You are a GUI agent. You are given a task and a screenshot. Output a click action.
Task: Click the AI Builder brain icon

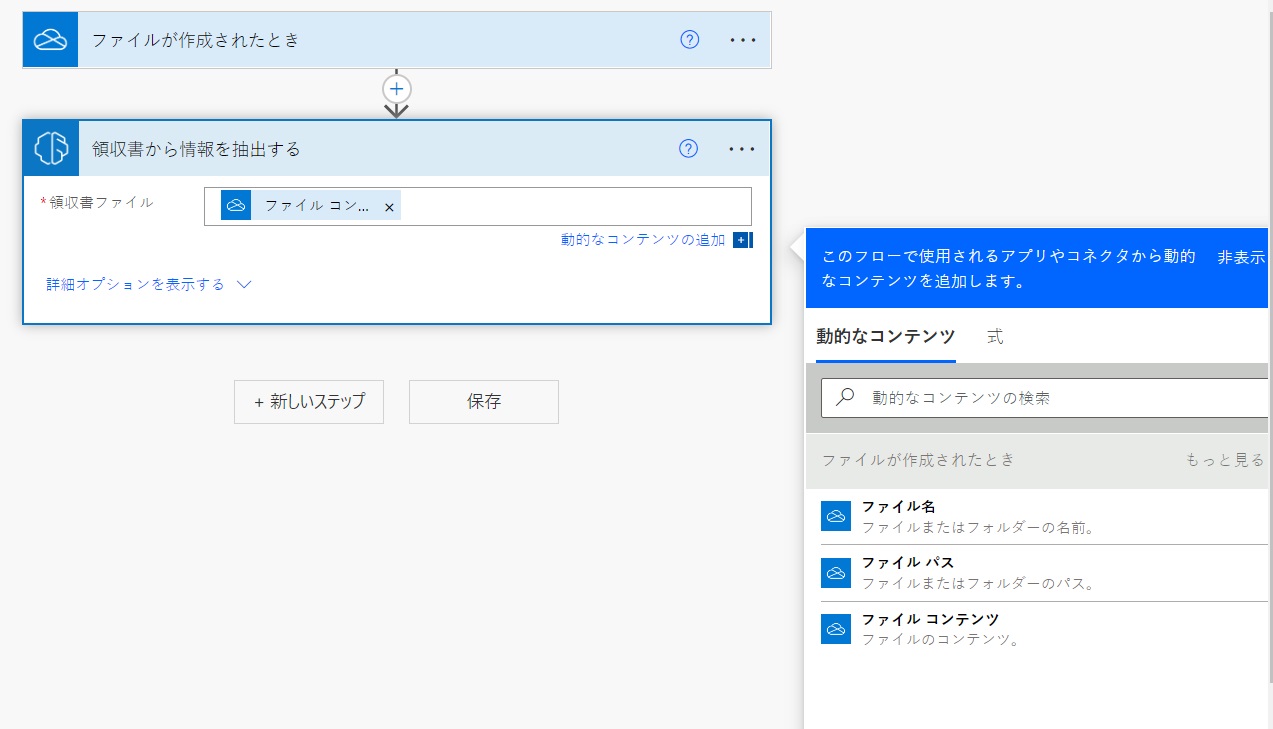pyautogui.click(x=50, y=149)
